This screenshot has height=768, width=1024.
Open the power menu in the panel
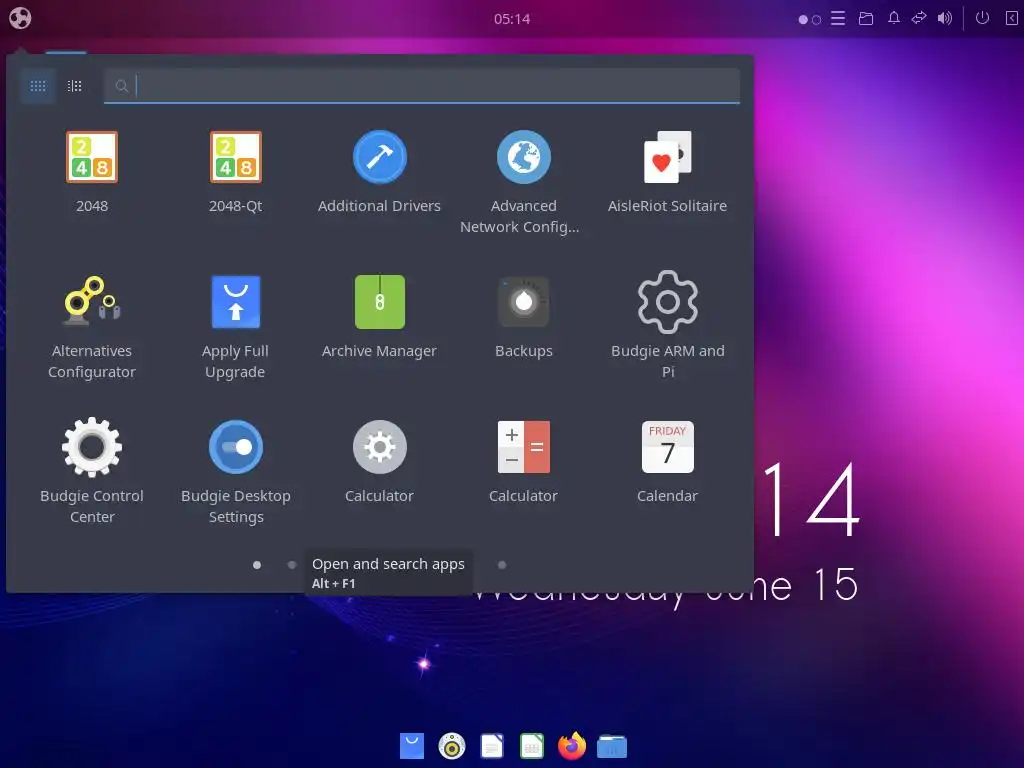tap(982, 18)
